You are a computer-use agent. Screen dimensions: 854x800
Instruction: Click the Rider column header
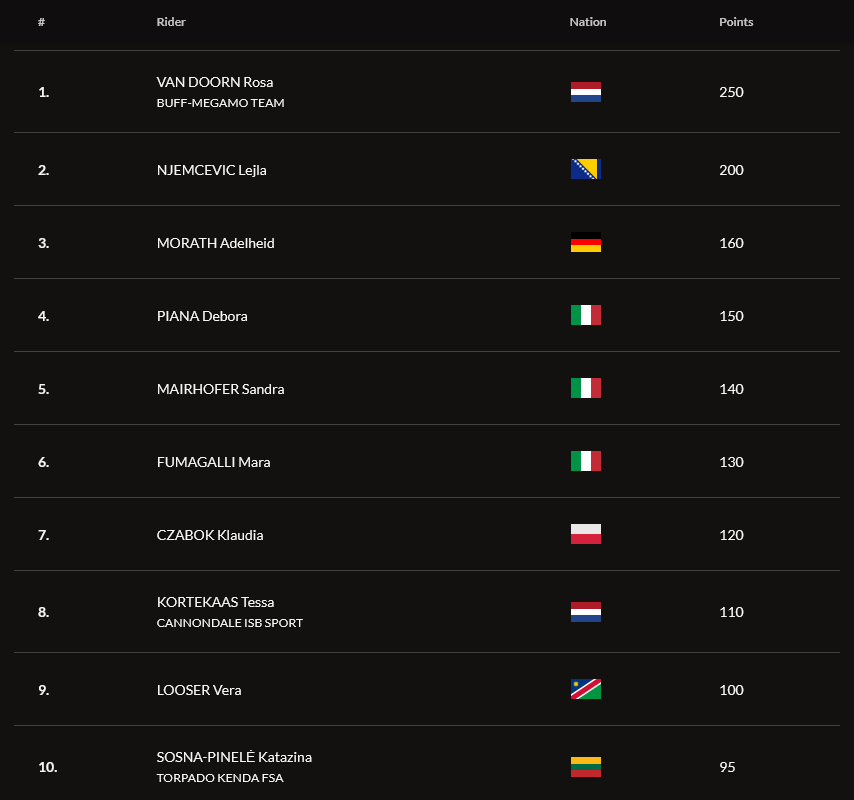pyautogui.click(x=171, y=22)
